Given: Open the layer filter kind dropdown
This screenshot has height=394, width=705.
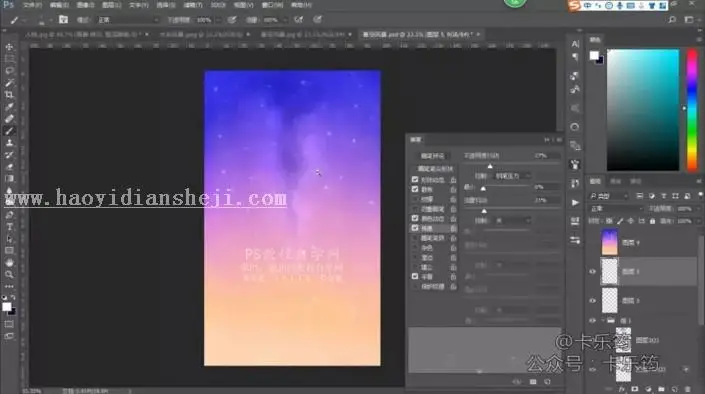Looking at the screenshot, I should (609, 196).
